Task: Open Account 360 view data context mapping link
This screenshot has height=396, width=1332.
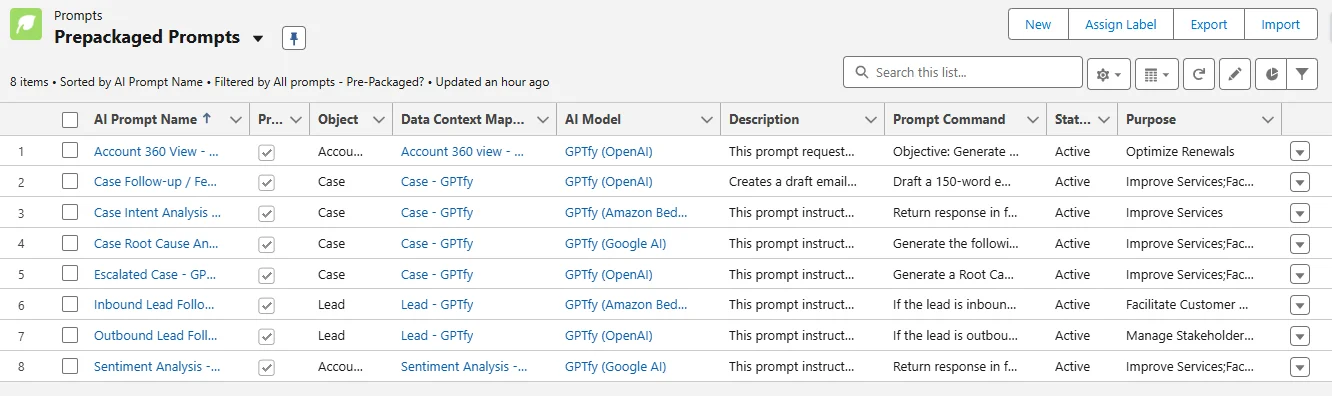Action: [x=463, y=152]
